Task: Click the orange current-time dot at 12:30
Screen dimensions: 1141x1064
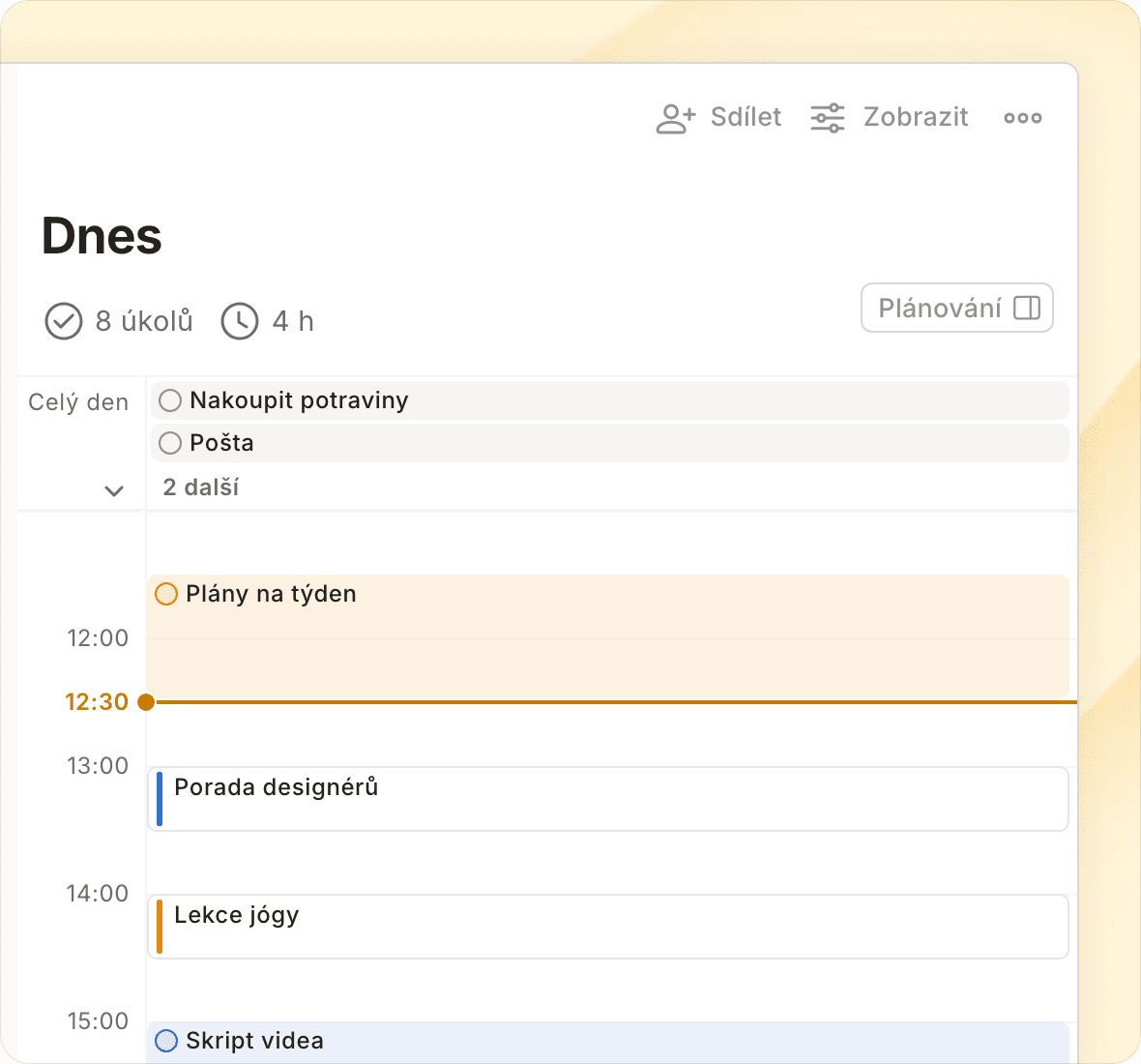Action: point(146,702)
